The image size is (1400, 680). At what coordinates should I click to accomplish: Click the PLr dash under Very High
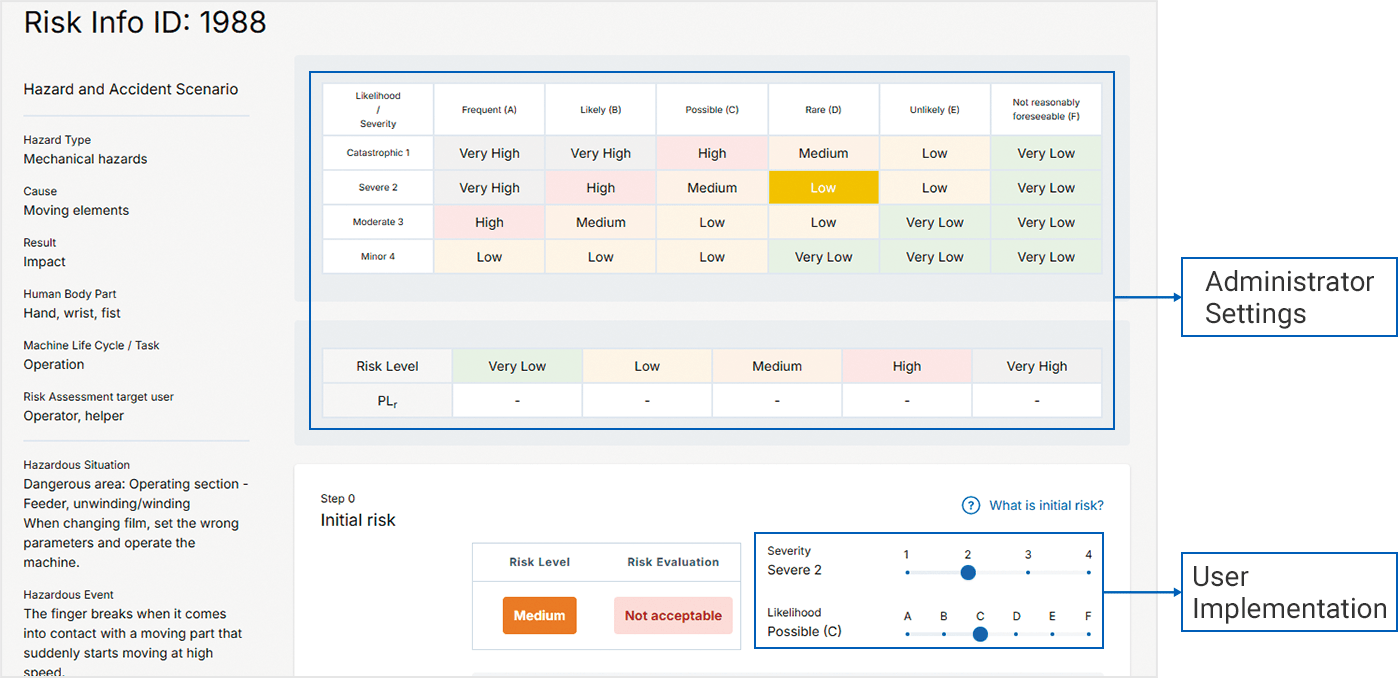pos(1037,400)
